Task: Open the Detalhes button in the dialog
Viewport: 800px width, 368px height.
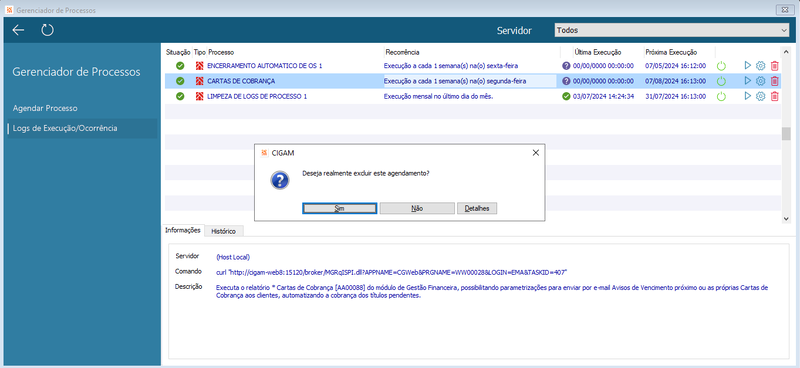Action: pos(477,208)
